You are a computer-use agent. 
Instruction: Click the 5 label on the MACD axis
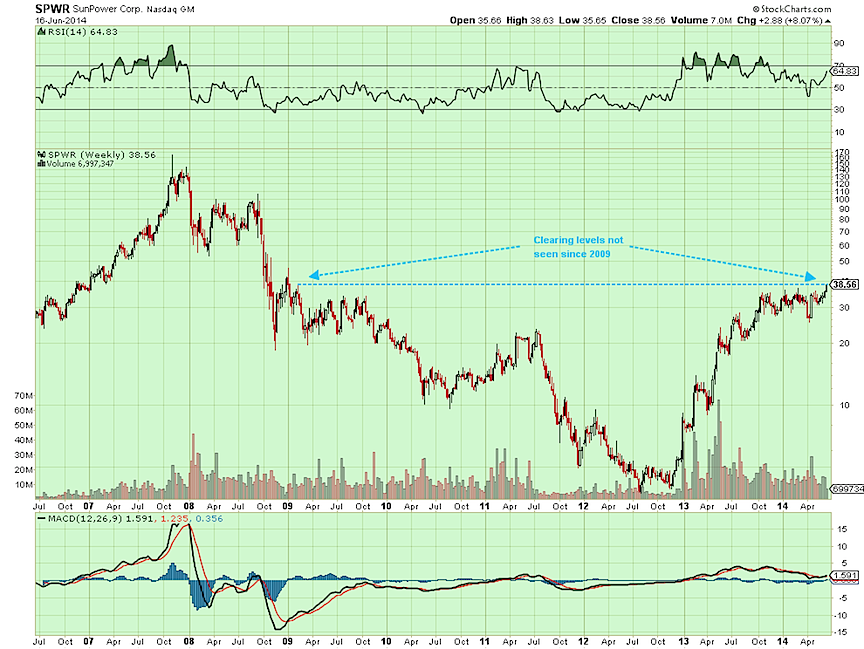pyautogui.click(x=842, y=564)
